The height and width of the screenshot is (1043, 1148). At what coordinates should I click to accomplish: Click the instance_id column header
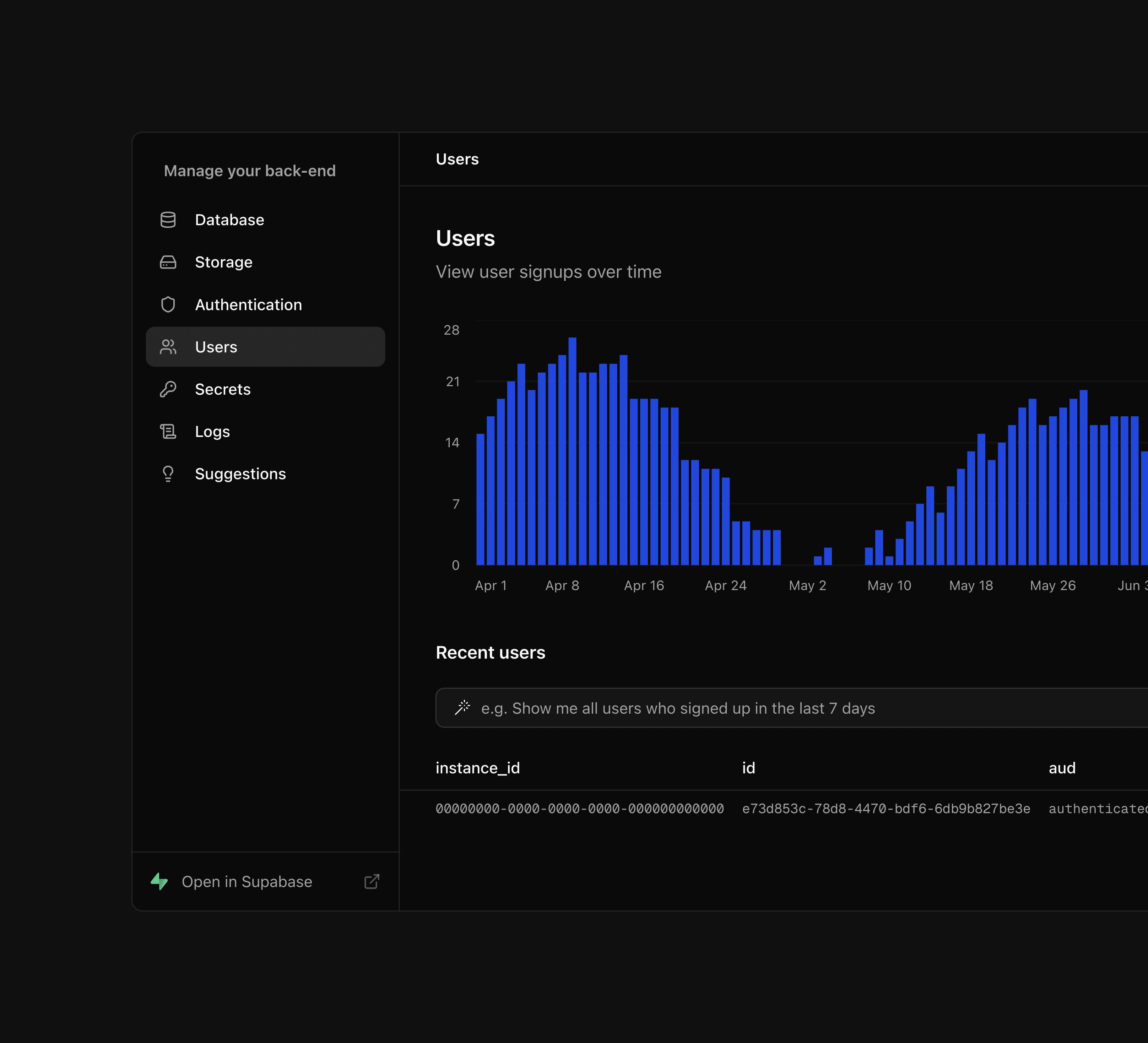click(478, 768)
